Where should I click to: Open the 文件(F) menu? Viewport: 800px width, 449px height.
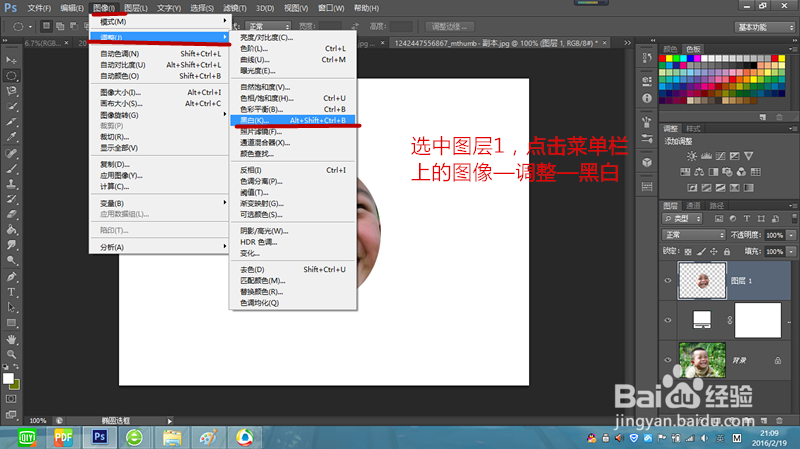(39, 8)
